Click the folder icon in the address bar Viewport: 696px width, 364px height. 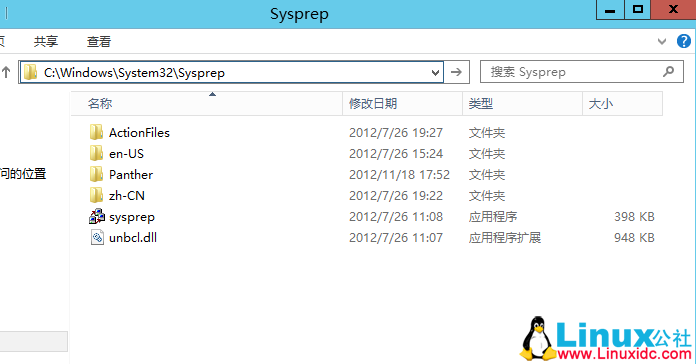pos(30,72)
